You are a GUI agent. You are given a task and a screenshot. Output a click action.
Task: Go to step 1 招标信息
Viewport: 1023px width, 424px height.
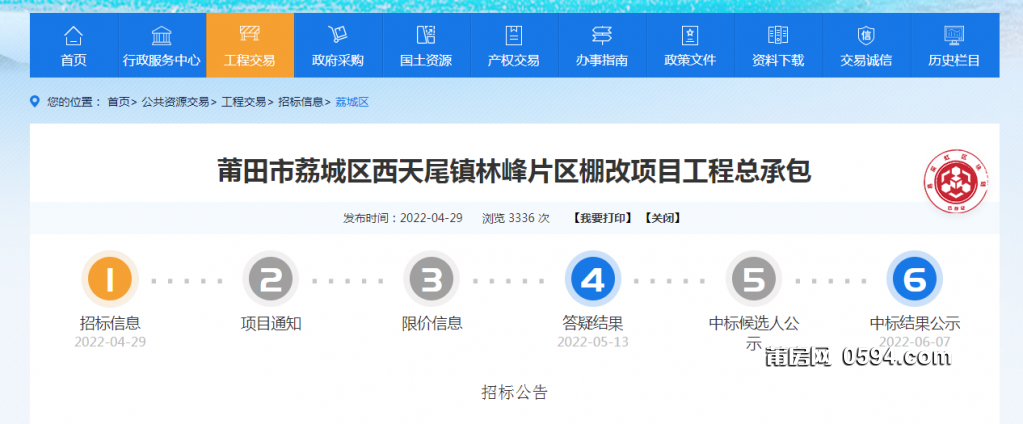[x=110, y=279]
